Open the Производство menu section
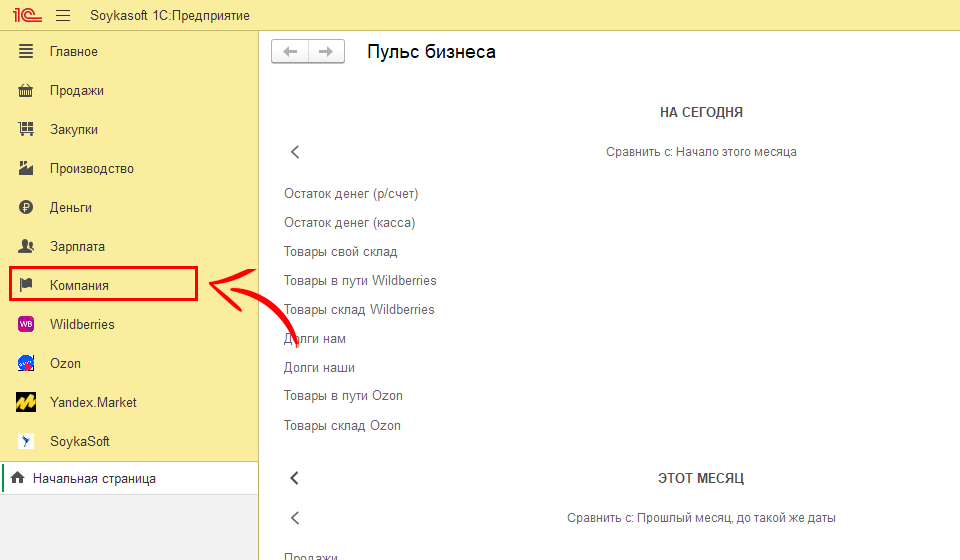 pyautogui.click(x=91, y=168)
